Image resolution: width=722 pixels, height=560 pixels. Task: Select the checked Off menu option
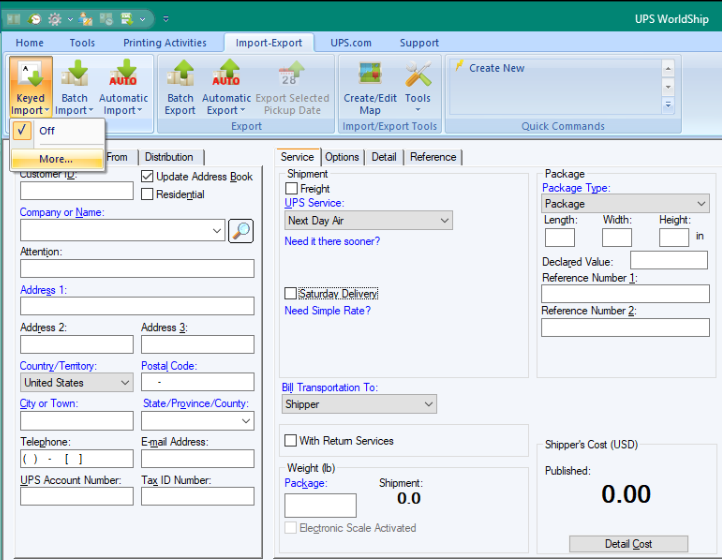tap(58, 131)
